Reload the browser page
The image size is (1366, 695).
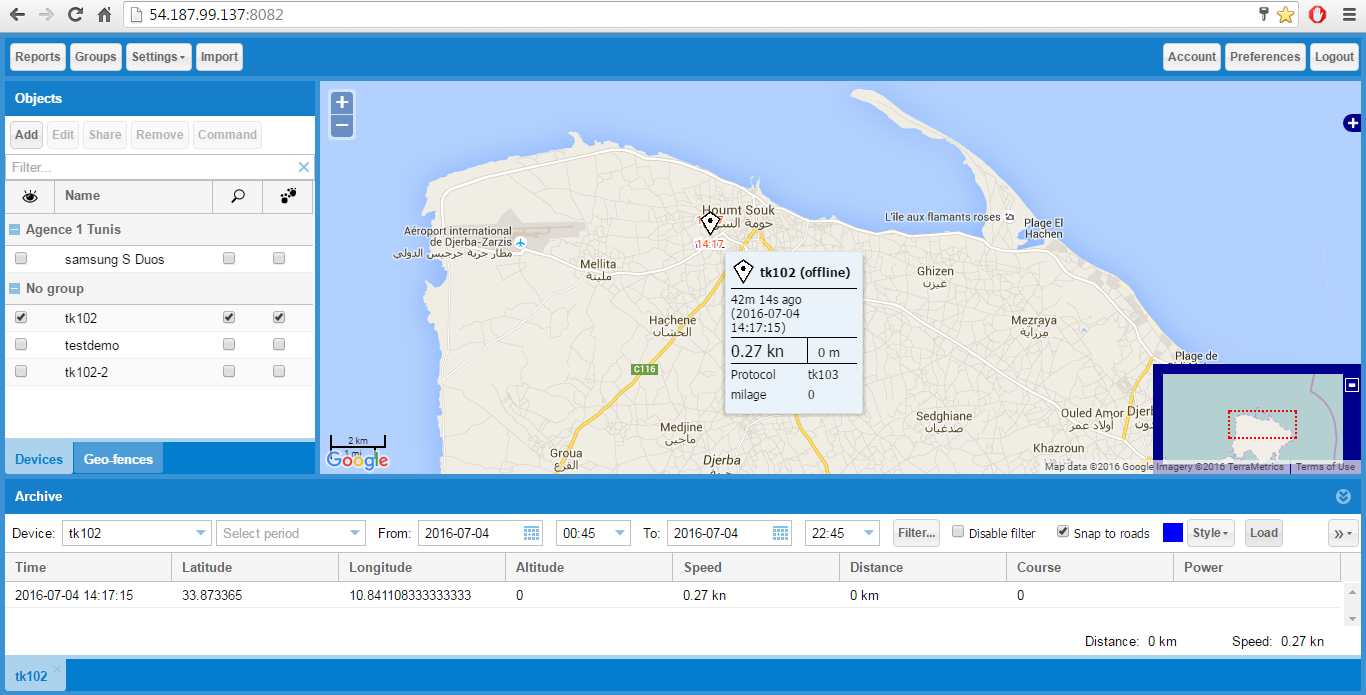click(75, 15)
